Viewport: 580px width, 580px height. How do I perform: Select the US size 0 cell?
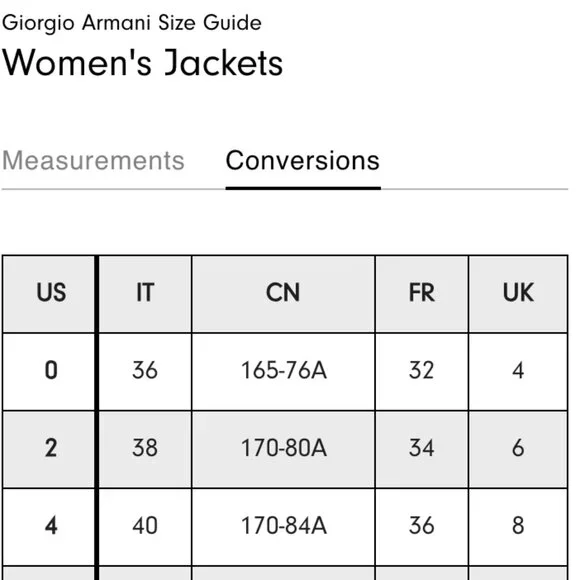(x=49, y=372)
